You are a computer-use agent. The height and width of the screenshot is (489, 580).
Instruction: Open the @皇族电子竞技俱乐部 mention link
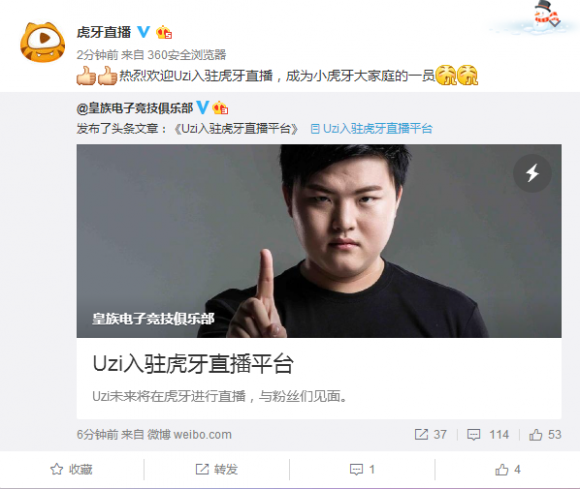tap(135, 108)
